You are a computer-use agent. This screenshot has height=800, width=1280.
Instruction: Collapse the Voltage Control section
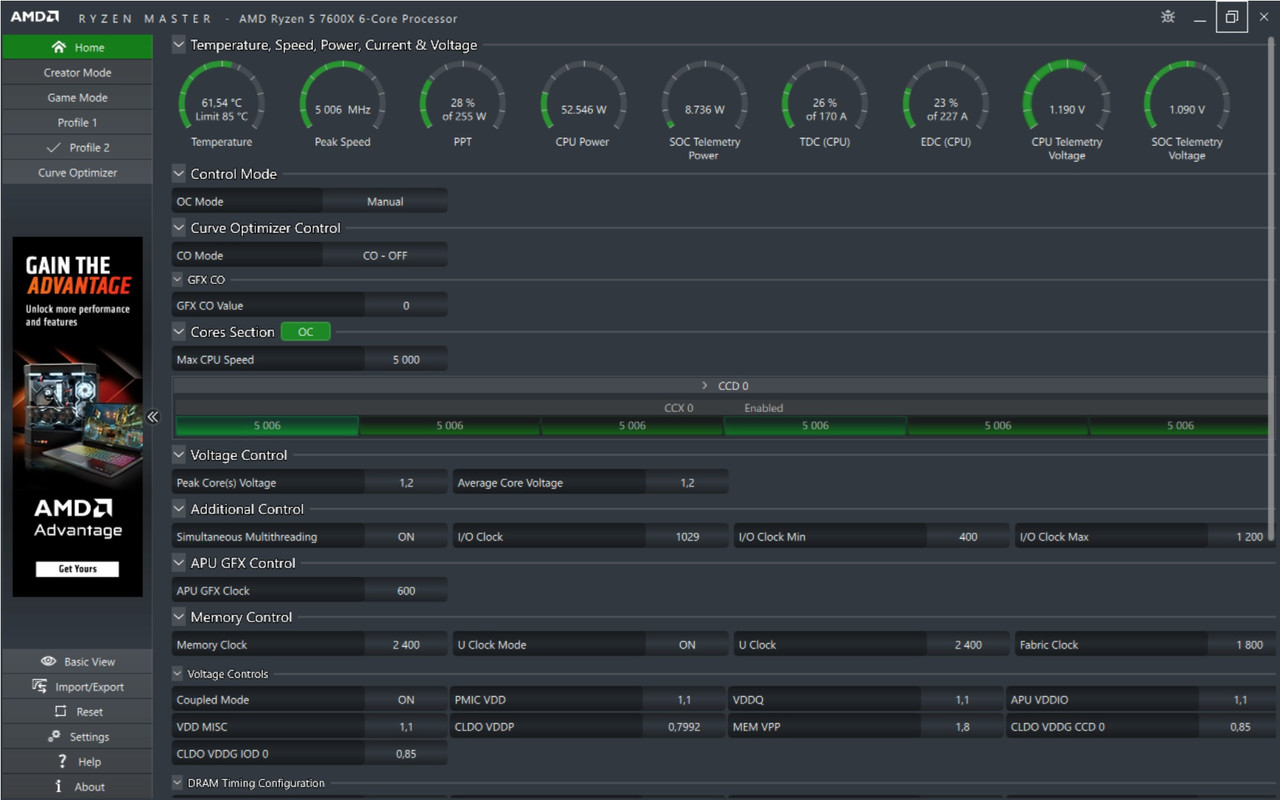coord(178,454)
